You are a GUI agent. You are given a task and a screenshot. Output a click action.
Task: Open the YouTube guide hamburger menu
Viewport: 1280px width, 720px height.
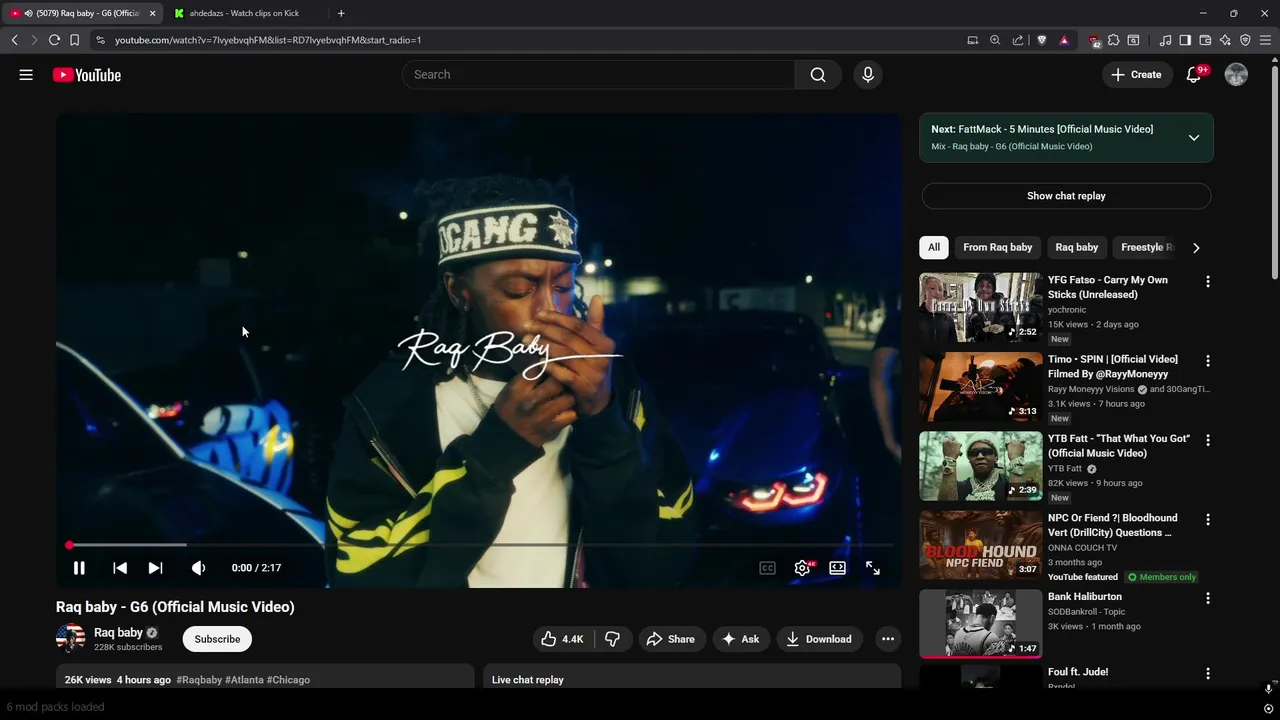pyautogui.click(x=26, y=75)
